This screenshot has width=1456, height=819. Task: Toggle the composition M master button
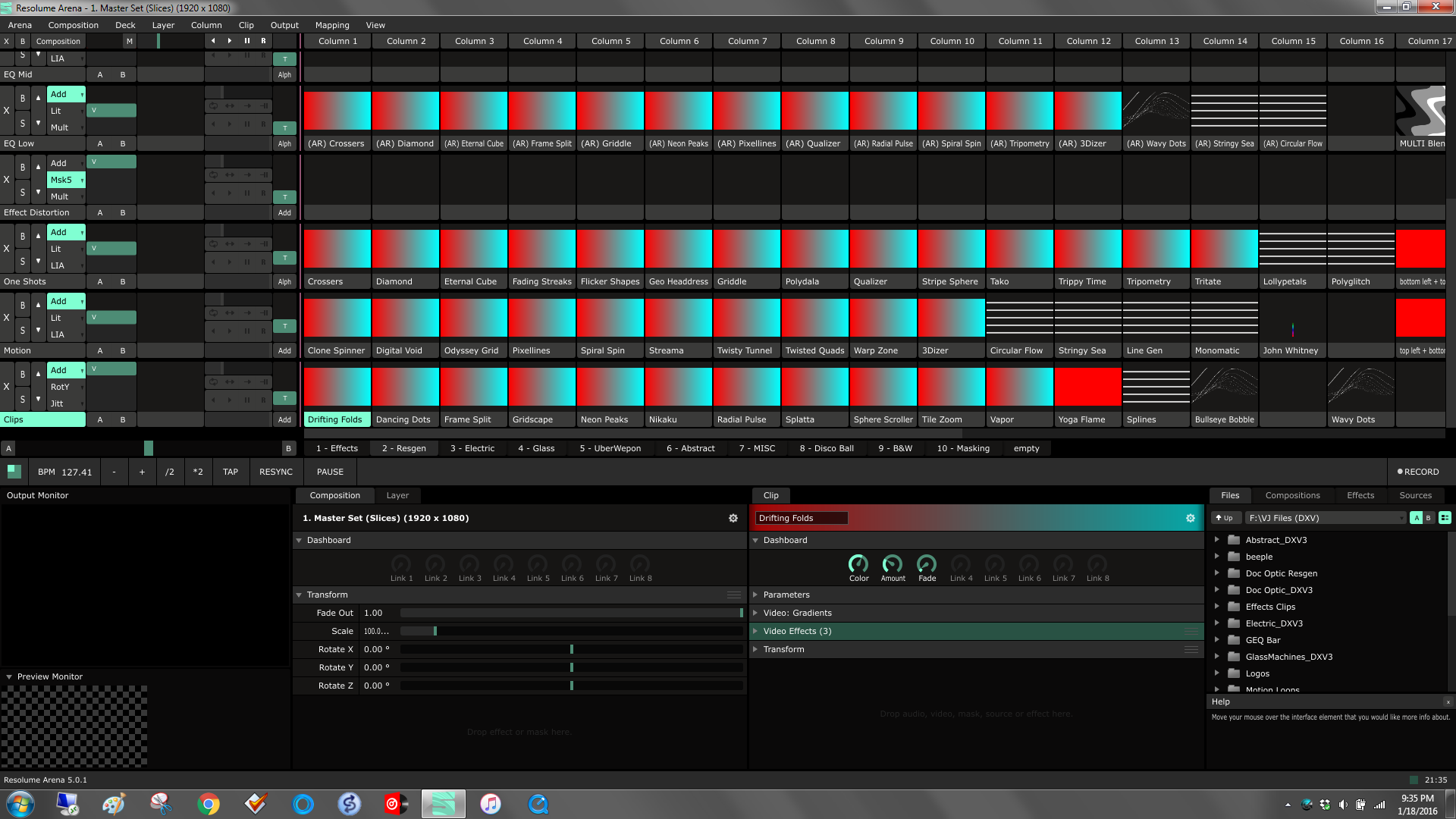click(130, 41)
